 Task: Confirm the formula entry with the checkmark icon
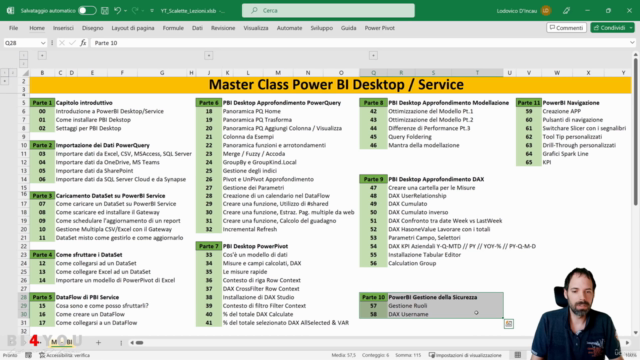click(x=72, y=43)
